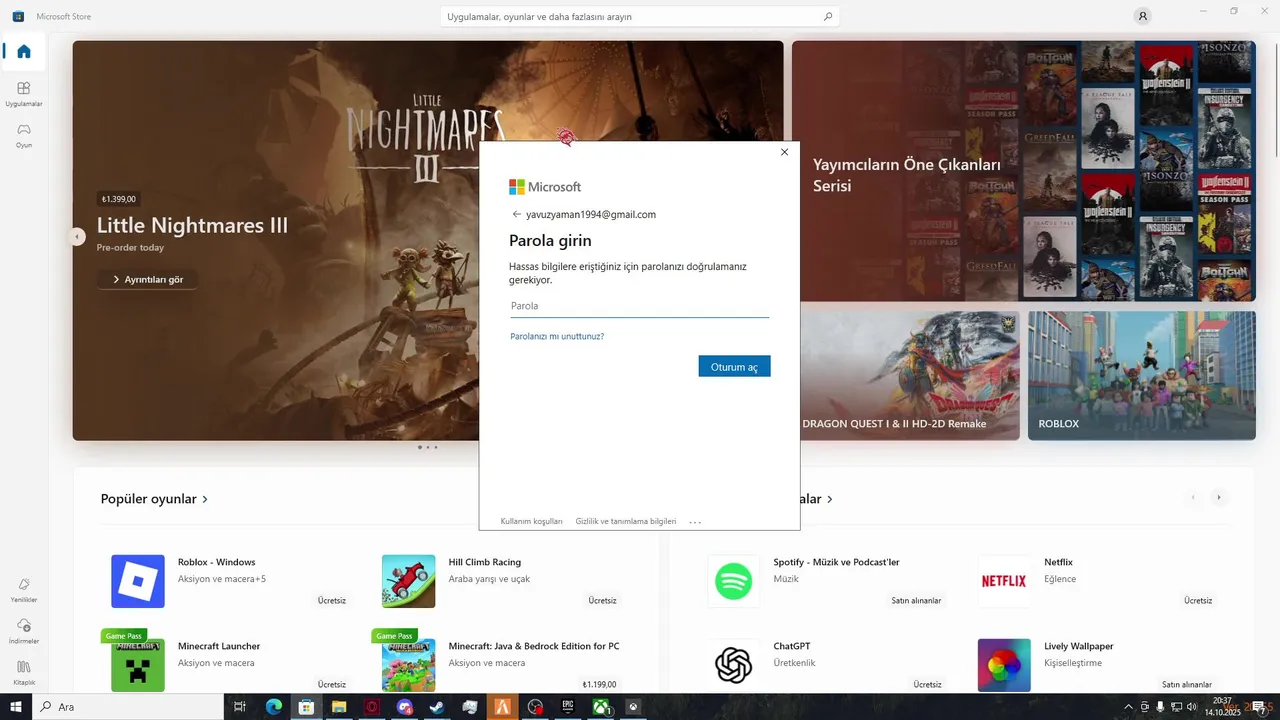The height and width of the screenshot is (720, 1280).
Task: Open the ChatGPT app icon
Action: click(733, 665)
